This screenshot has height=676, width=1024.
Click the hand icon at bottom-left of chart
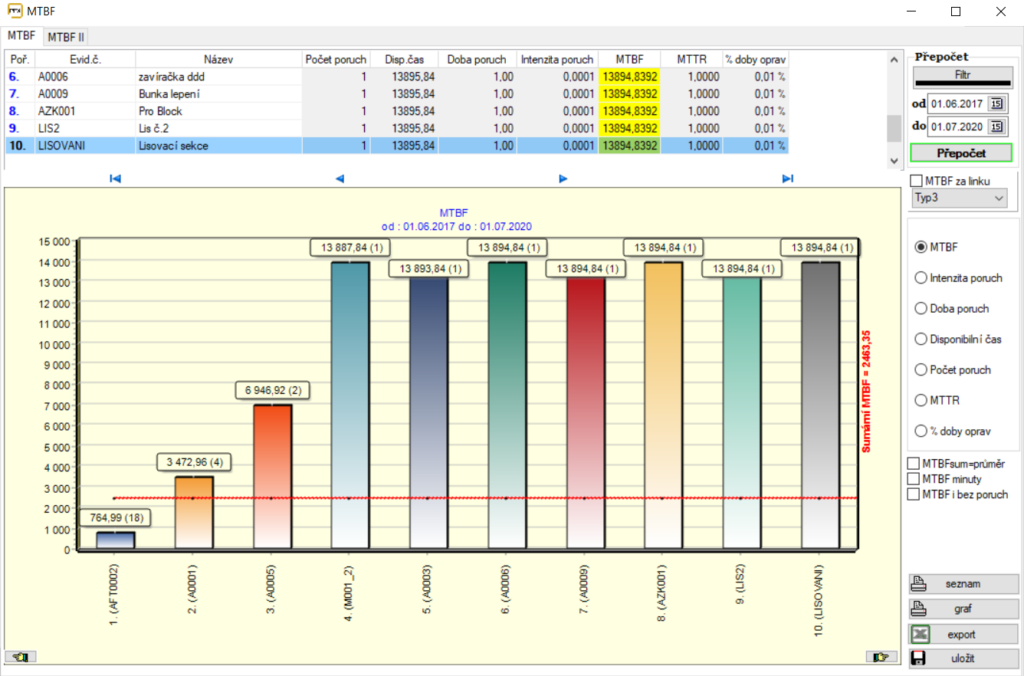click(x=19, y=657)
